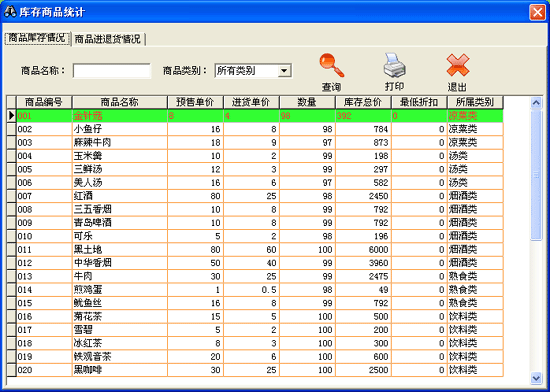Click product code 020 cell
This screenshot has height=392, width=550.
click(x=44, y=370)
